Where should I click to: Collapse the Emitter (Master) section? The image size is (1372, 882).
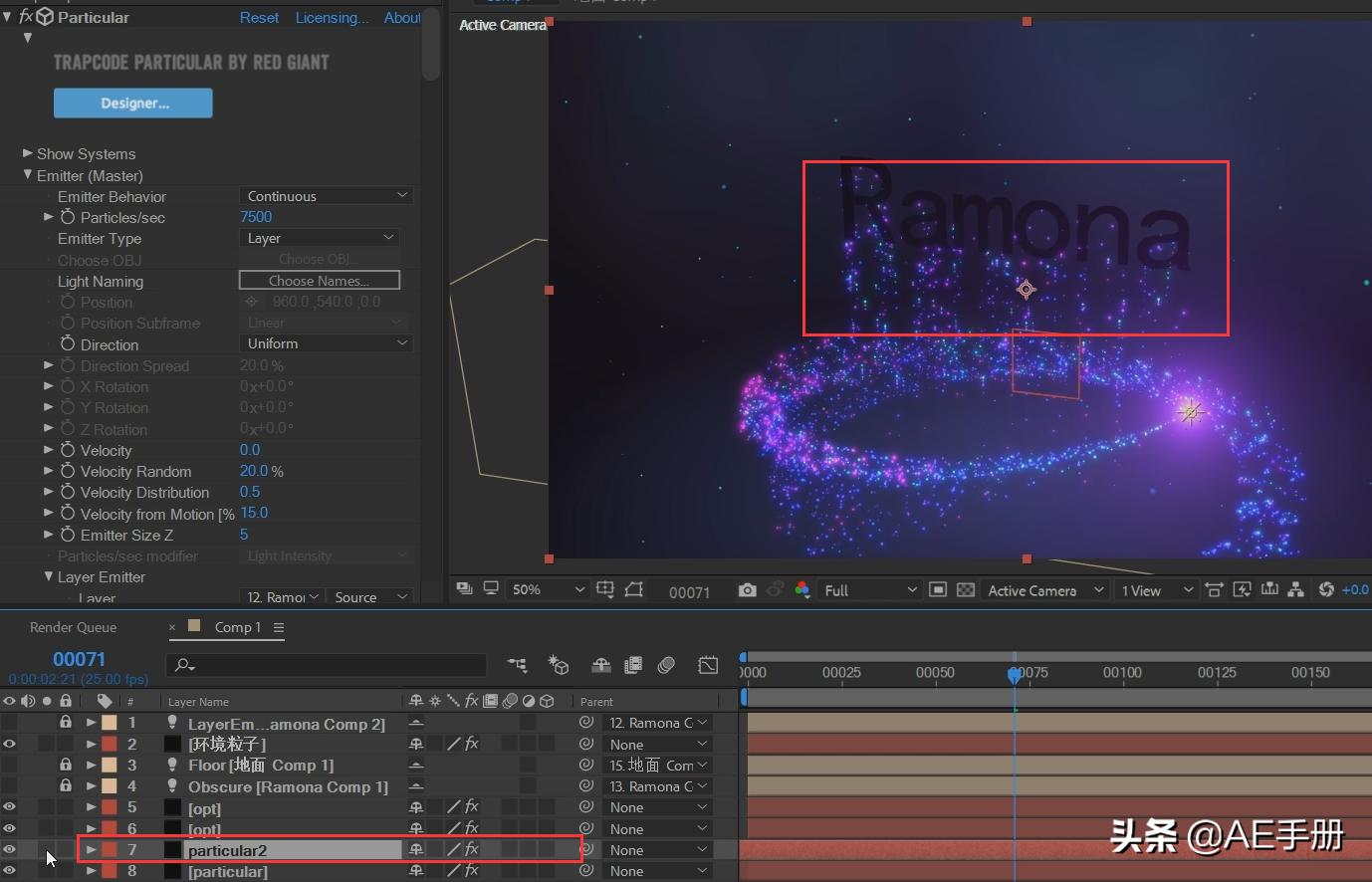click(28, 175)
